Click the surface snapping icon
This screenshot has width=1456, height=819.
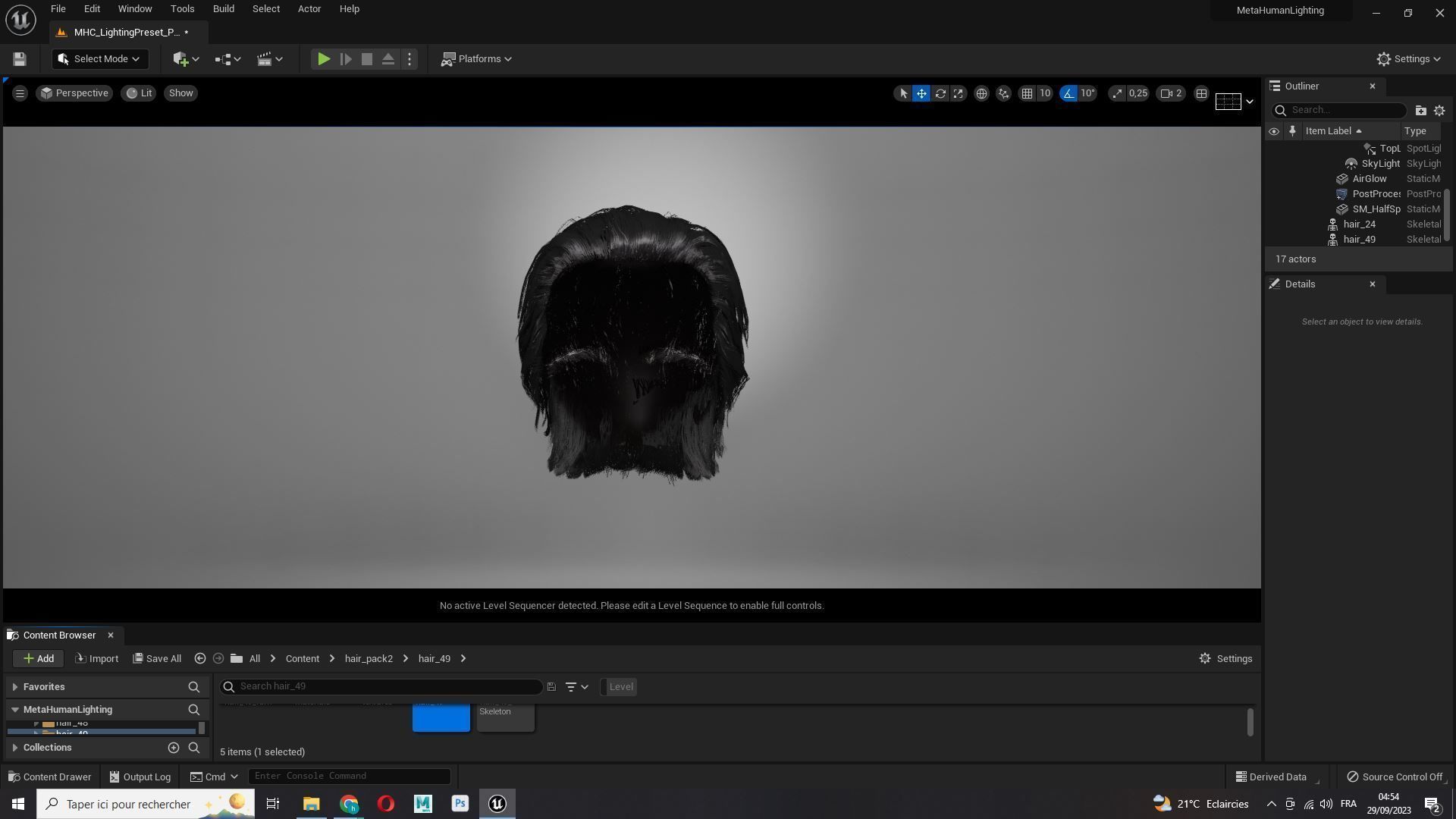pos(1003,93)
